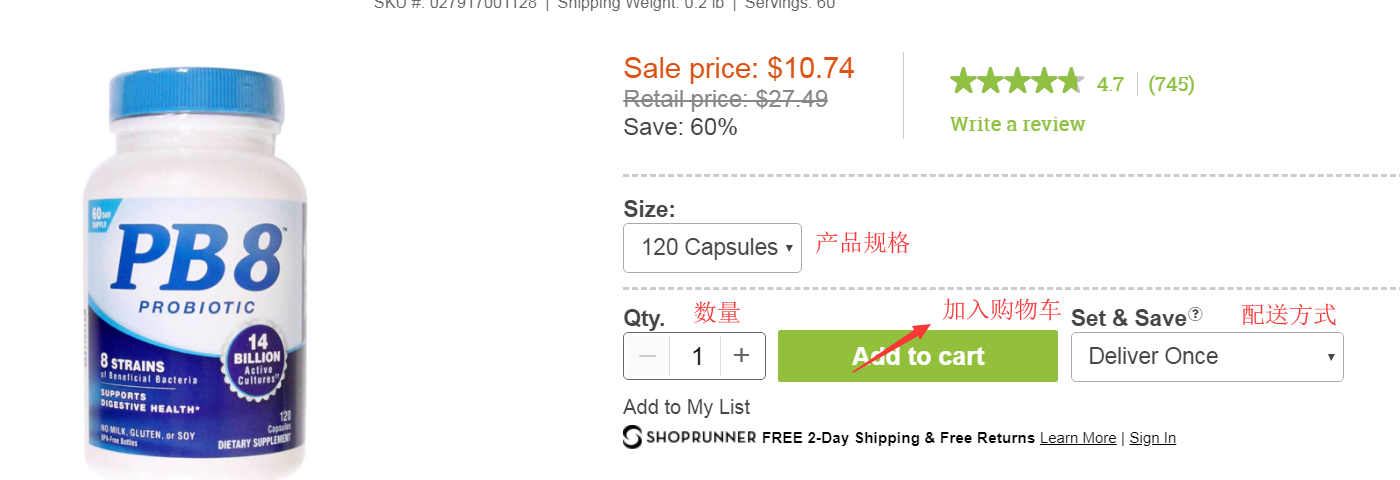Open the Write a review link
Image resolution: width=1400 pixels, height=480 pixels.
point(1017,124)
